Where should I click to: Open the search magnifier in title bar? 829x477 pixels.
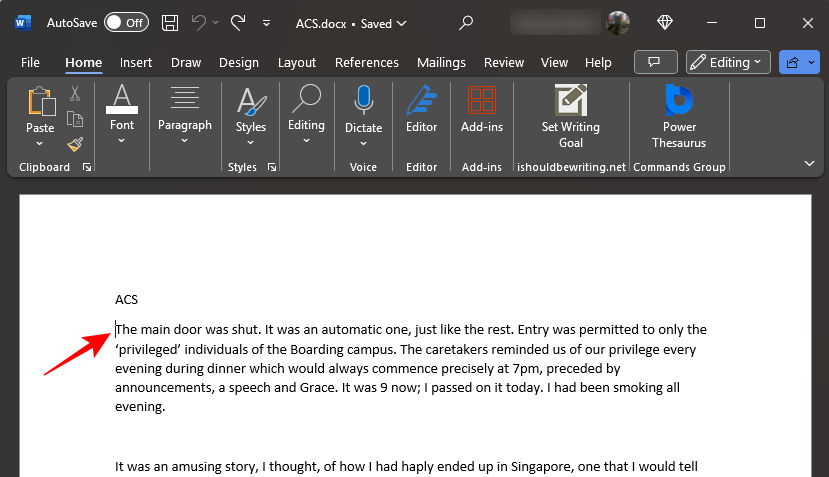coord(466,22)
